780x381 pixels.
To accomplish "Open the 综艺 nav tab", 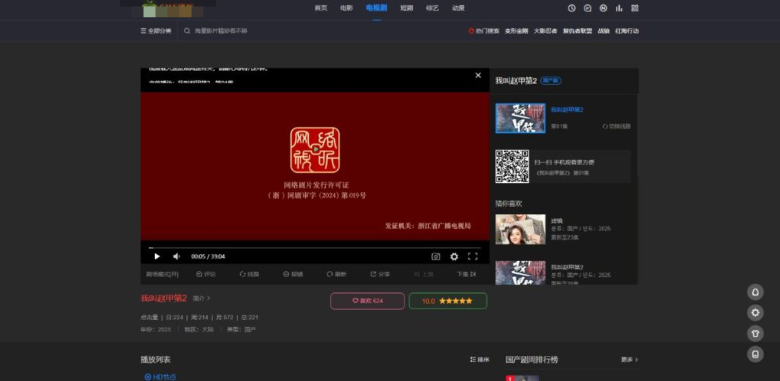I will (x=432, y=8).
